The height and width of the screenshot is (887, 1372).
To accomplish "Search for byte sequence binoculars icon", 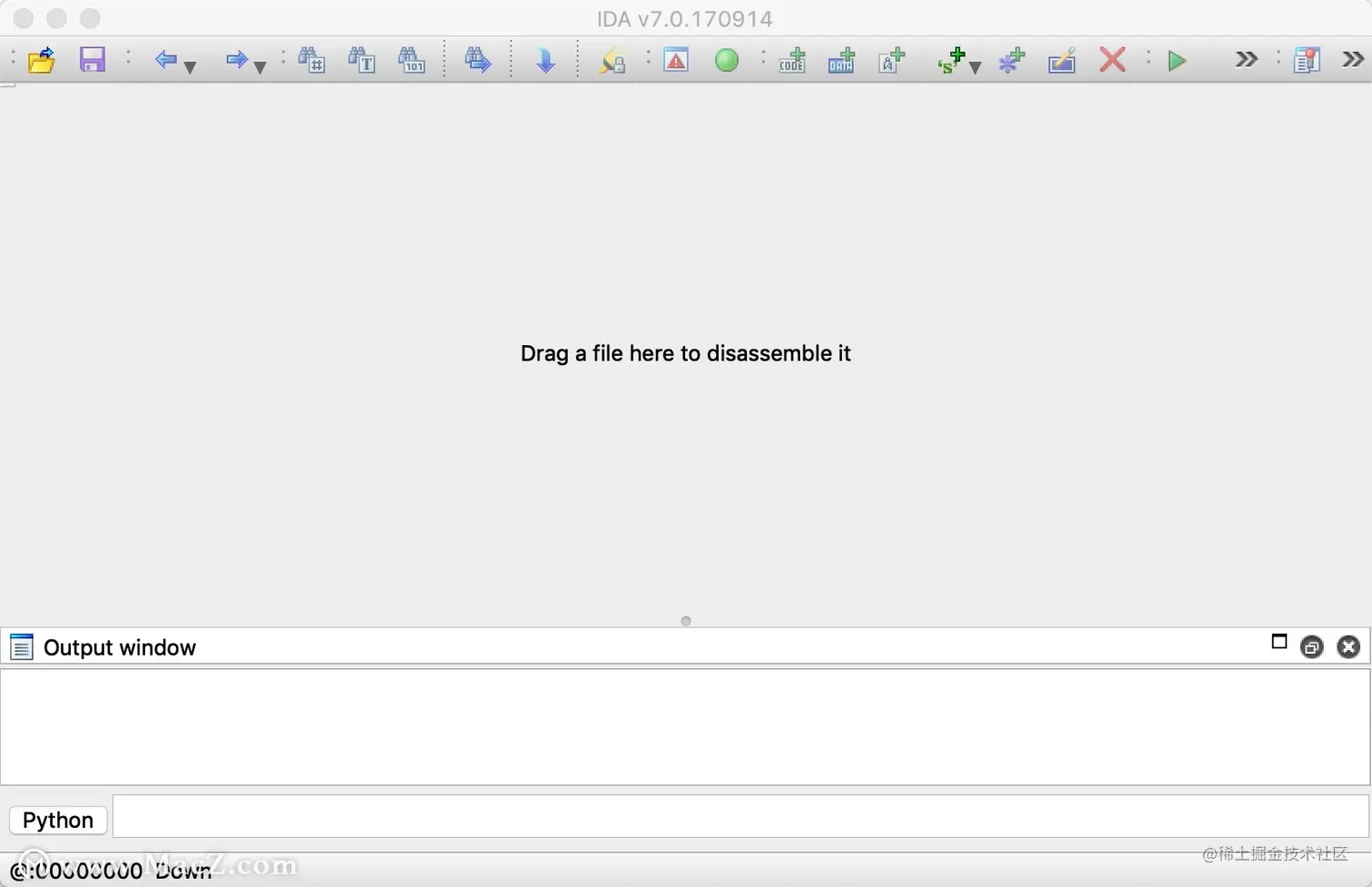I will pos(412,60).
